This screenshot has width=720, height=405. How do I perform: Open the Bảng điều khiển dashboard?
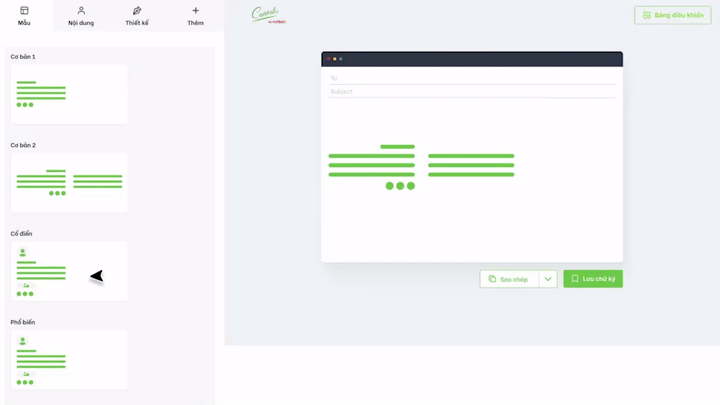[672, 15]
